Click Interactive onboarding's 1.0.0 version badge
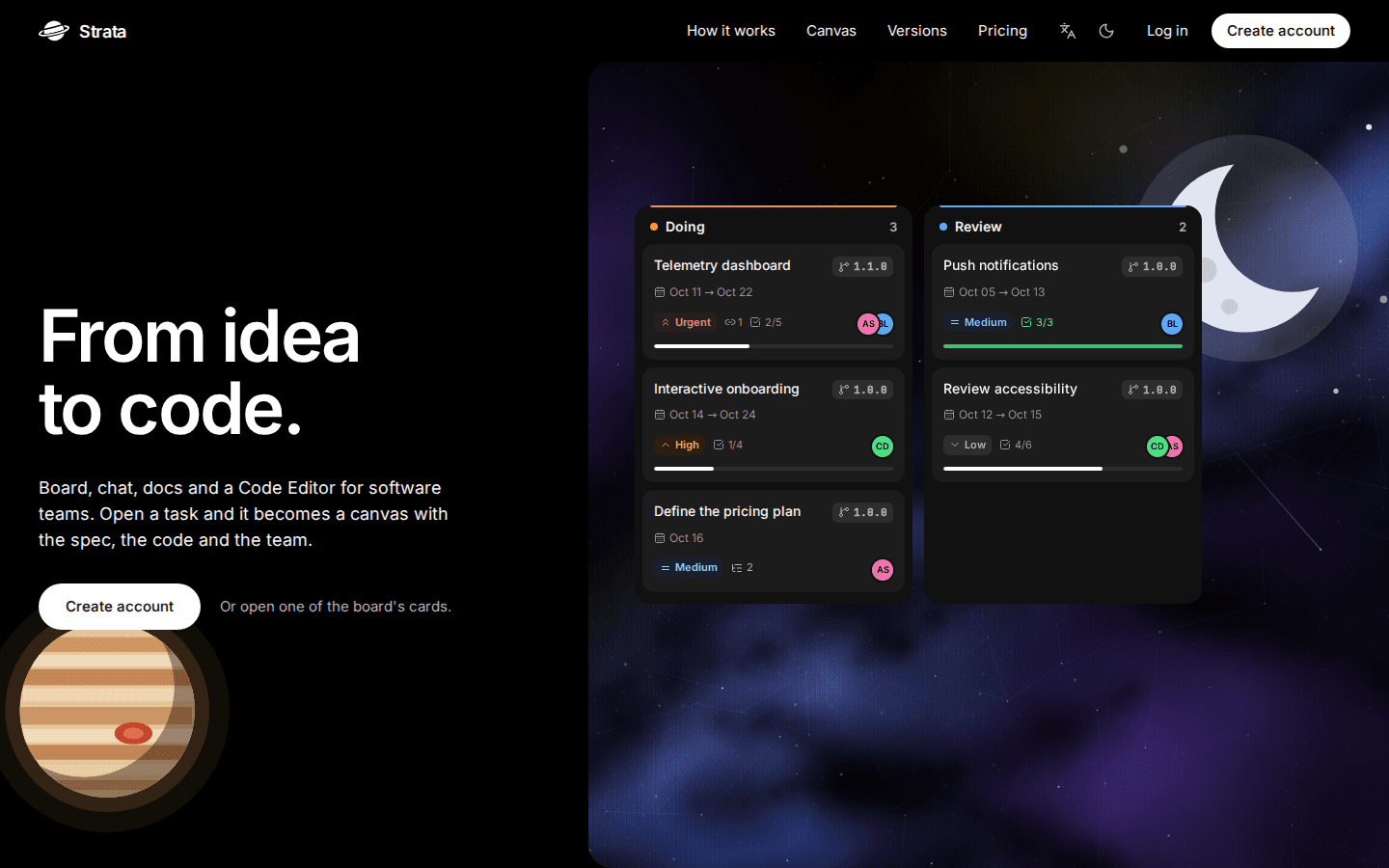The height and width of the screenshot is (868, 1389). point(862,390)
